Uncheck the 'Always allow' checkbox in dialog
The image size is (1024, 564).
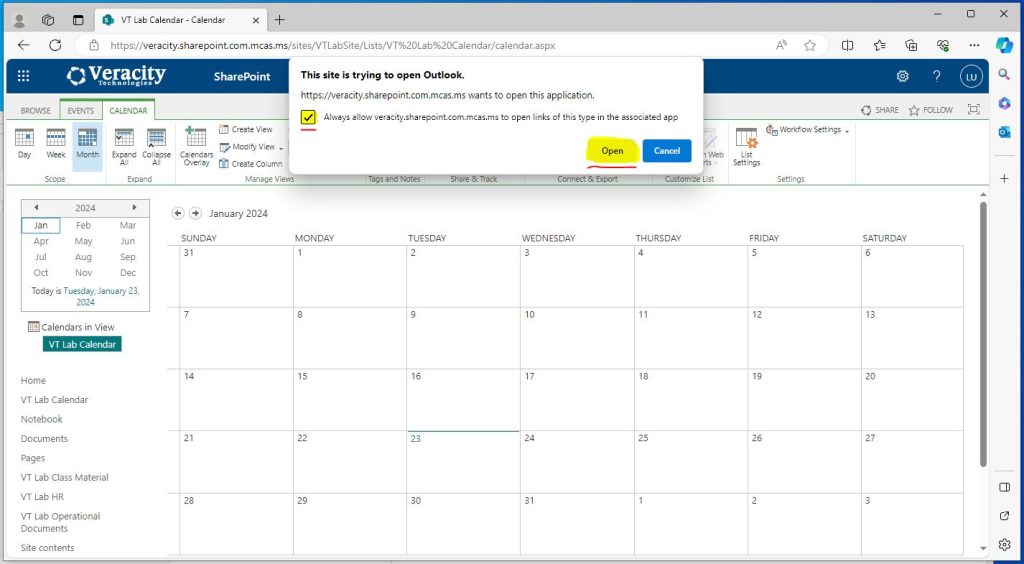pos(308,117)
